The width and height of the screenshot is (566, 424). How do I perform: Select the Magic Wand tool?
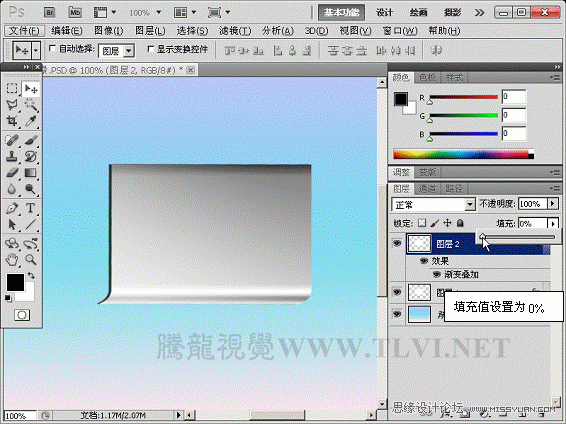pyautogui.click(x=31, y=105)
